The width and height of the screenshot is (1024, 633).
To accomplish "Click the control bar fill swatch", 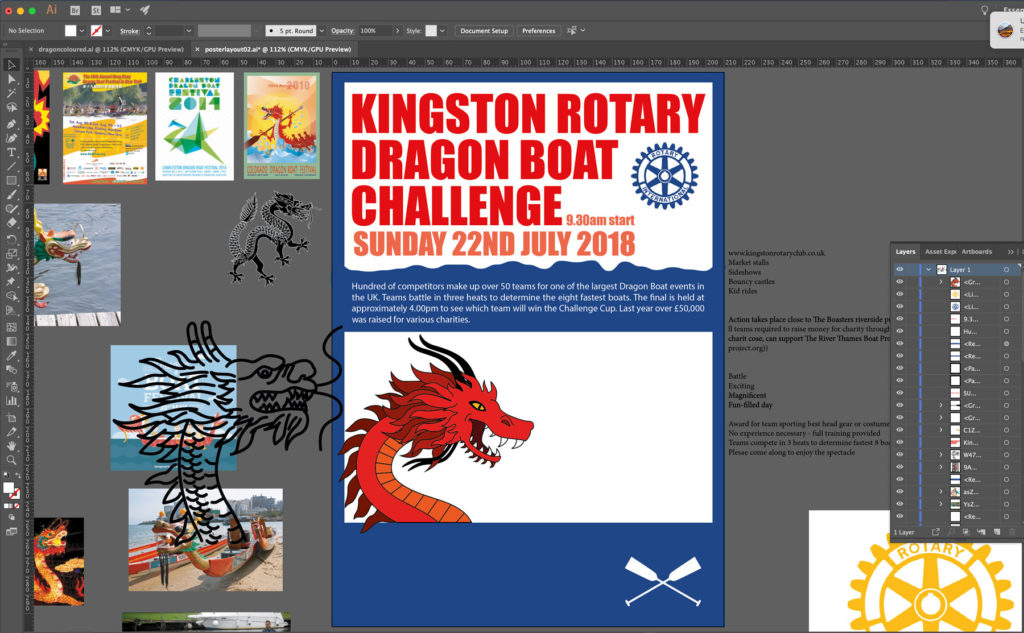I will tap(71, 31).
